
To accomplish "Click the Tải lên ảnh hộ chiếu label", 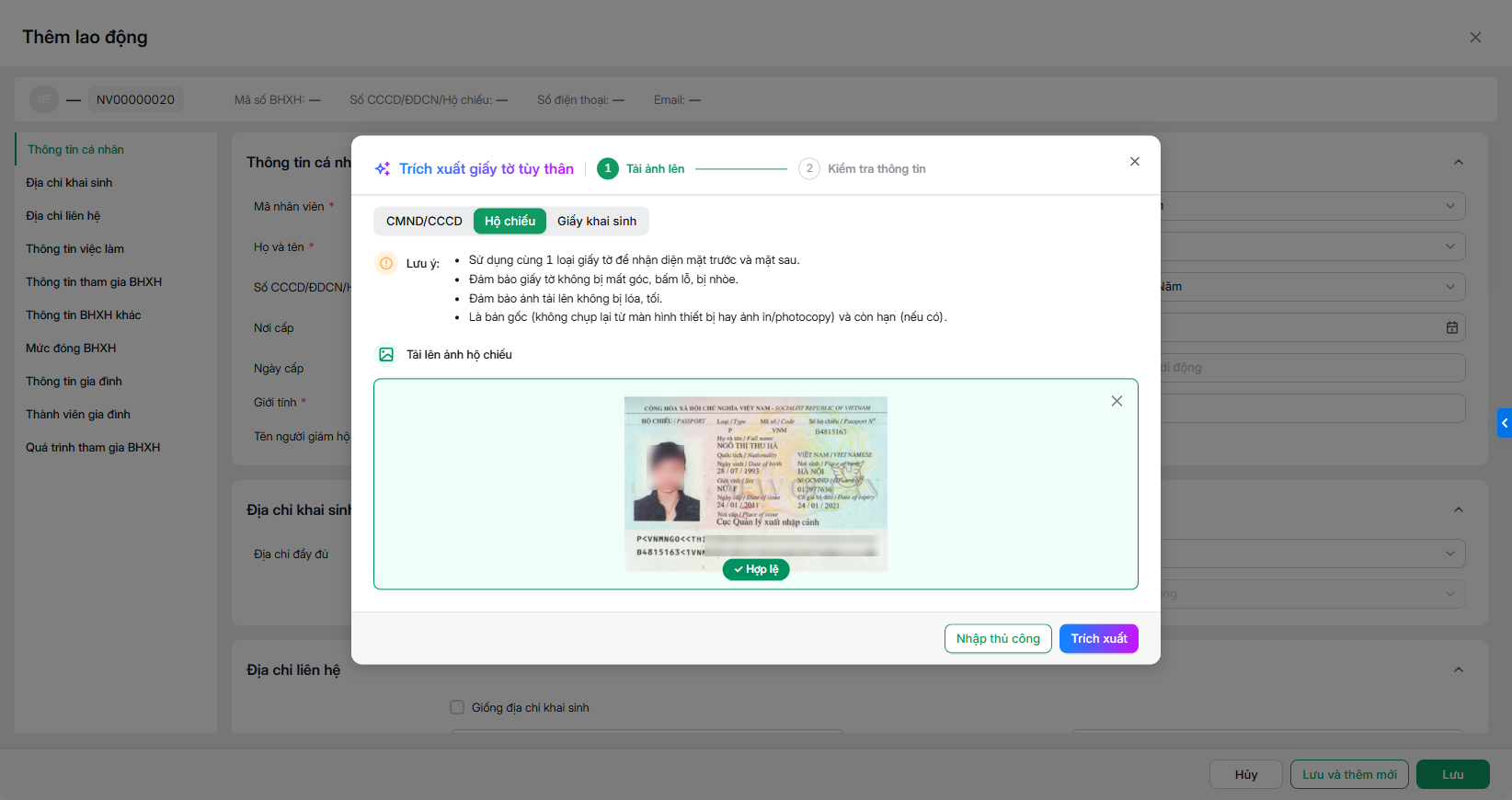I will [459, 355].
